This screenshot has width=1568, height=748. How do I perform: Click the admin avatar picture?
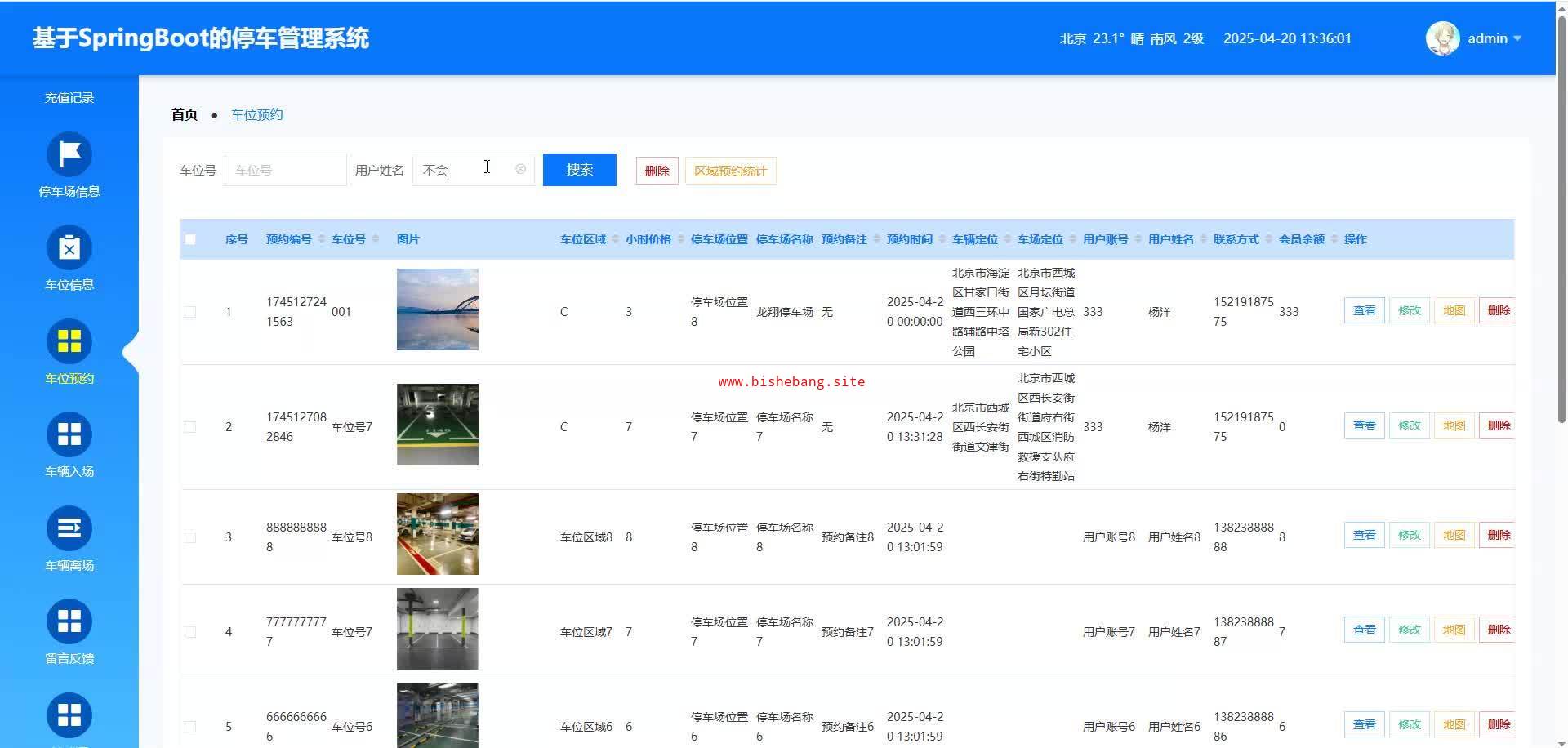1442,38
